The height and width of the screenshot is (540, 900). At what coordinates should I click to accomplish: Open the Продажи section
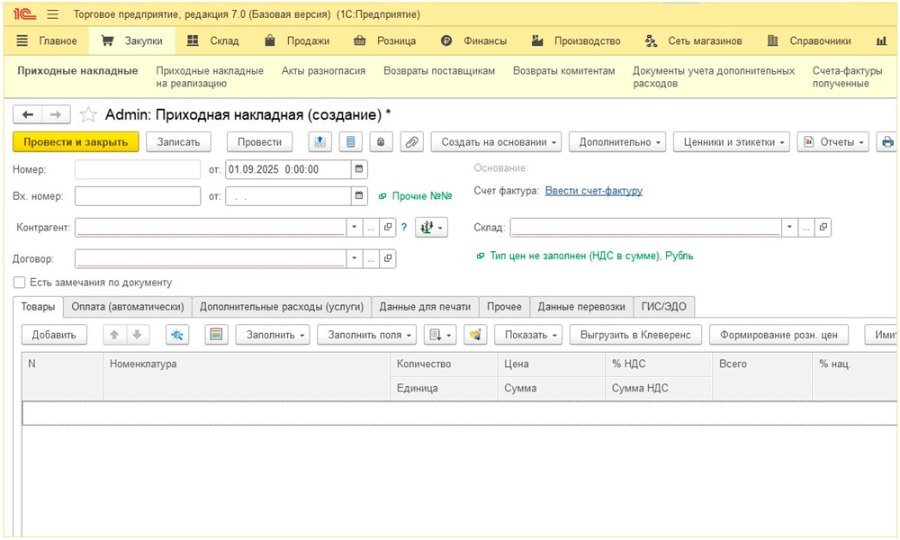point(297,41)
